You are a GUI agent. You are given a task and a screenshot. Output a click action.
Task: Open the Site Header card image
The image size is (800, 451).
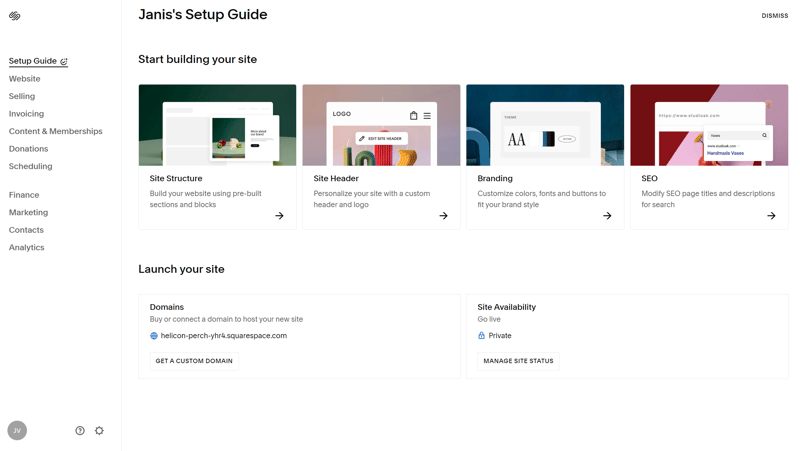click(381, 125)
